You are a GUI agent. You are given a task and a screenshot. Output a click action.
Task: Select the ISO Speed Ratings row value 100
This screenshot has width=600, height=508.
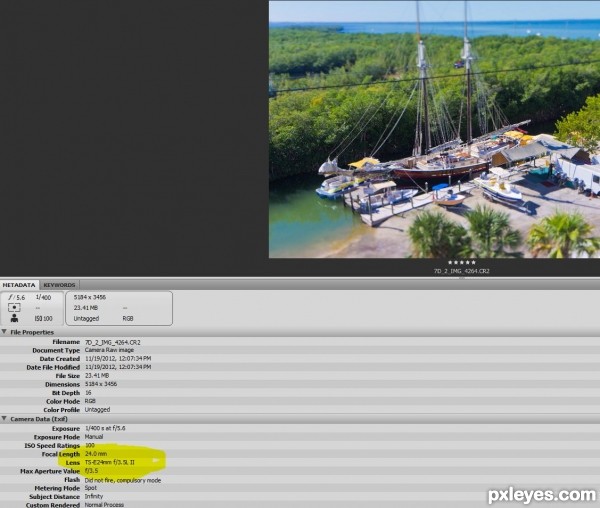point(90,445)
